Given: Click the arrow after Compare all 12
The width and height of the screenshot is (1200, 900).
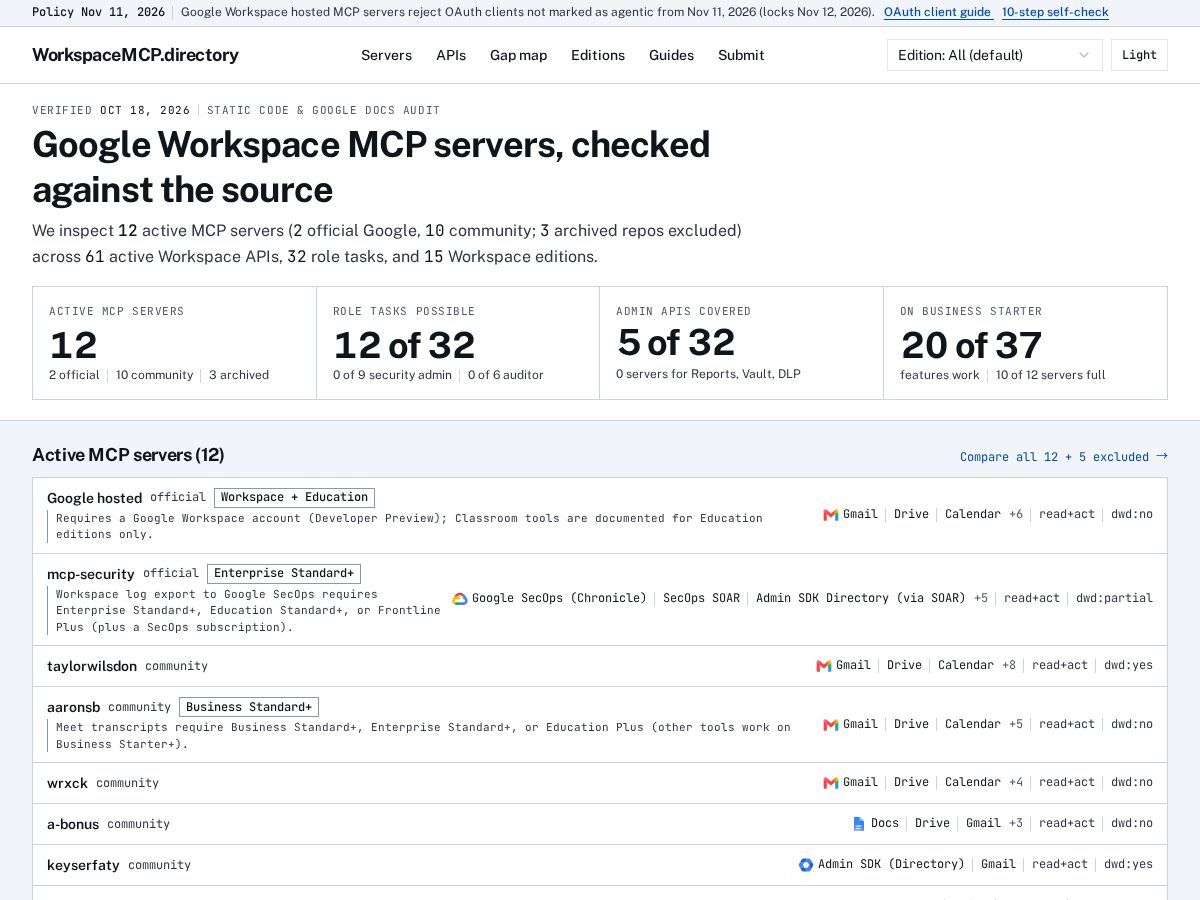Looking at the screenshot, I should pyautogui.click(x=1162, y=456).
